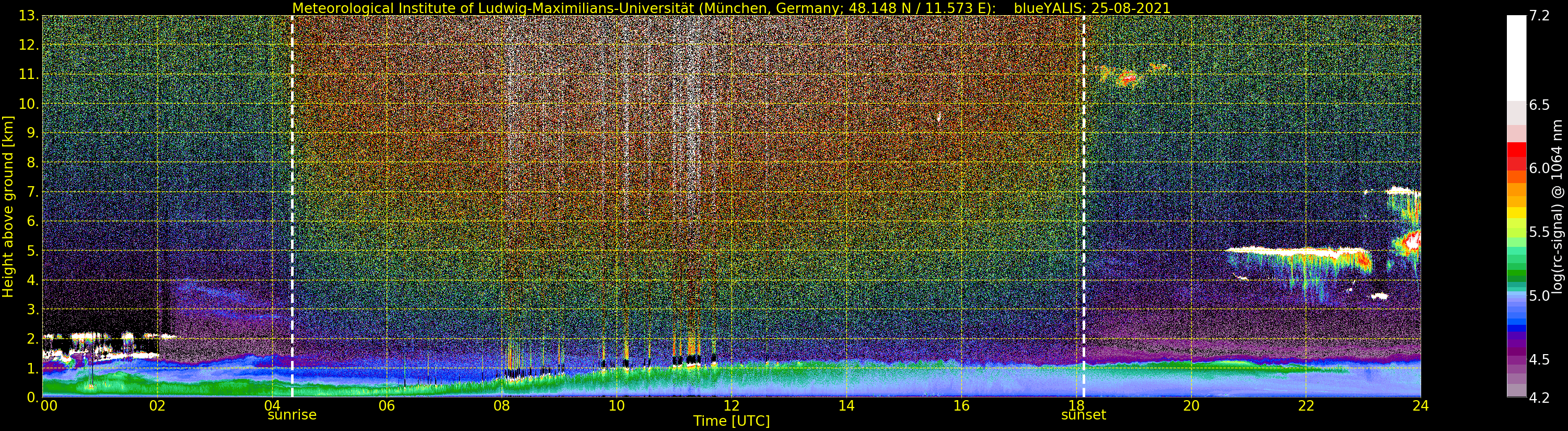This screenshot has width=1568, height=431.
Task: Click the 24 tick on the time axis
Action: pos(1421,406)
